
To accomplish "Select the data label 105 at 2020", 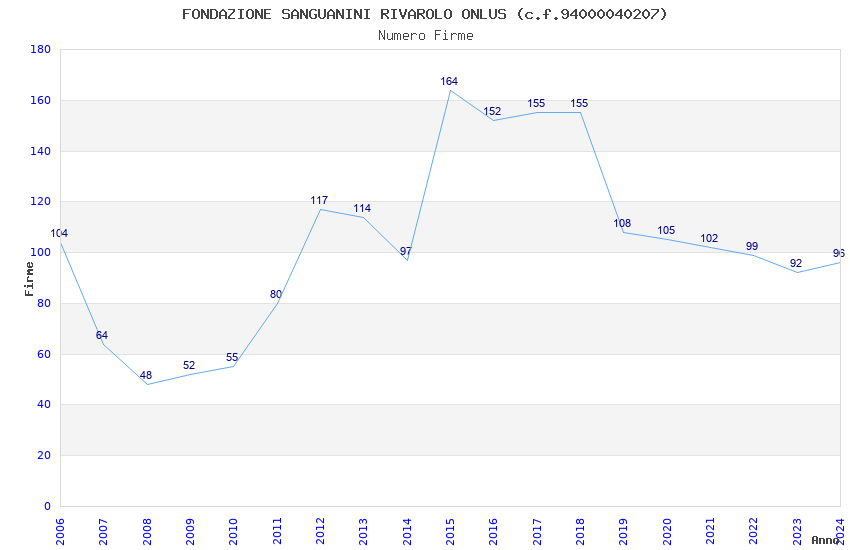I will pyautogui.click(x=666, y=230).
